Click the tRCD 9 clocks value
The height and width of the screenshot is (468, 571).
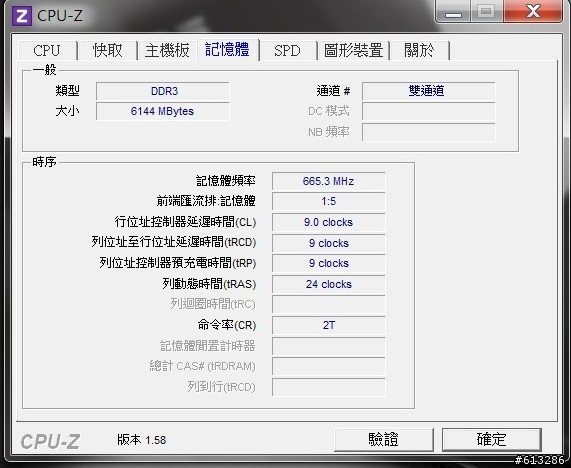click(328, 243)
